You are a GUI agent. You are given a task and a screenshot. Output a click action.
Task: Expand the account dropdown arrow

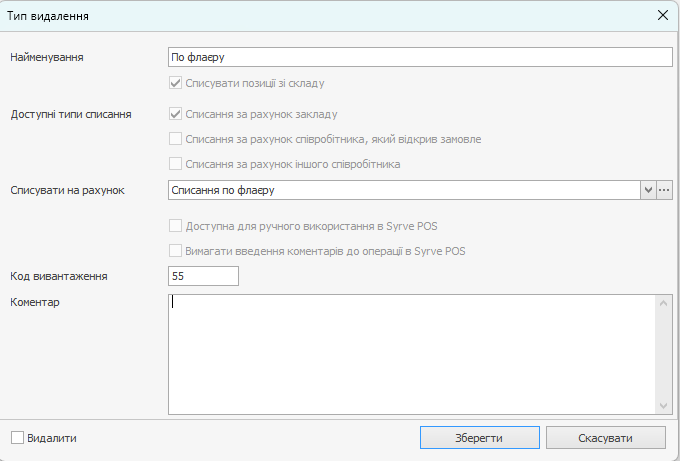[x=648, y=190]
